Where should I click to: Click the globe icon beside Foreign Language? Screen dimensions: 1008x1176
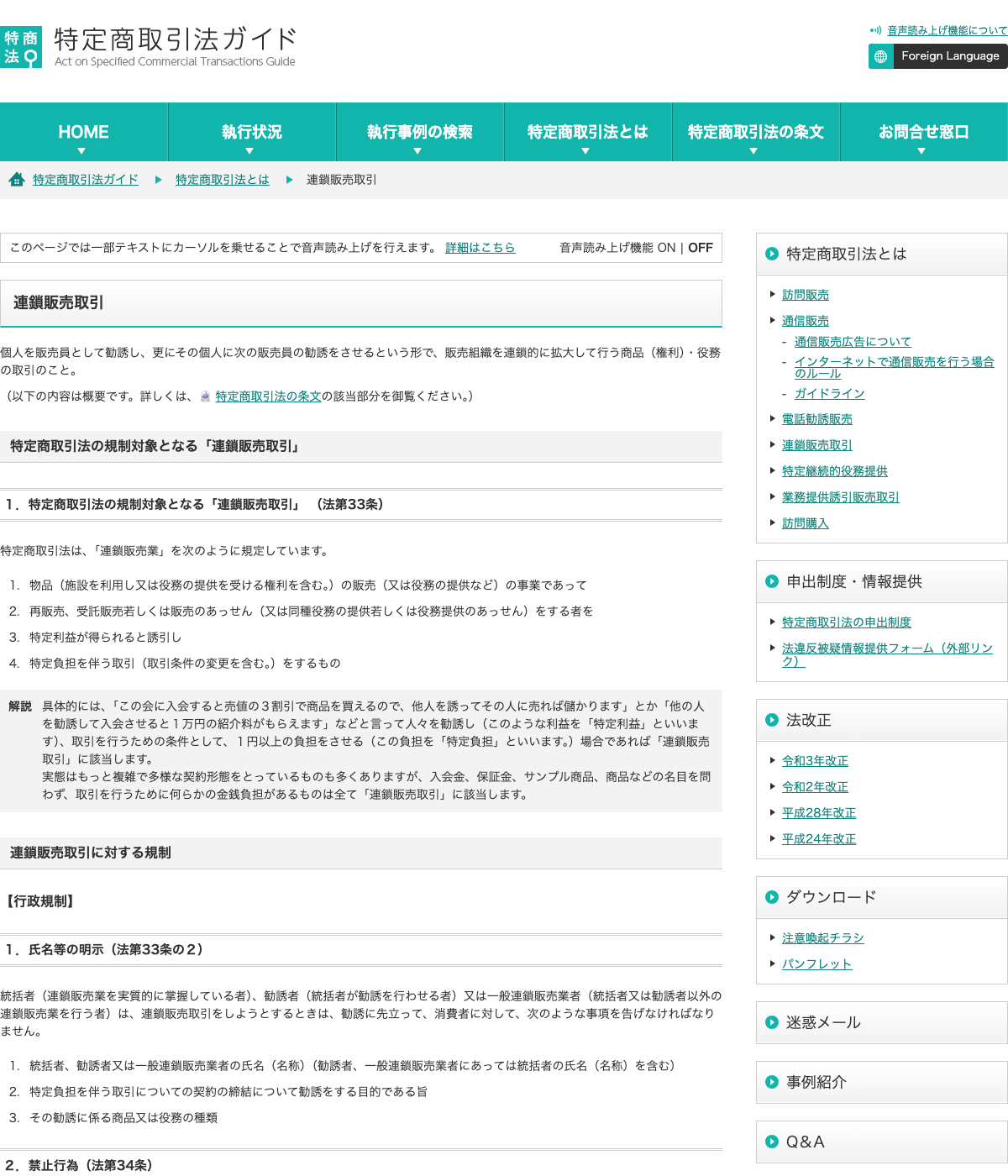[880, 56]
